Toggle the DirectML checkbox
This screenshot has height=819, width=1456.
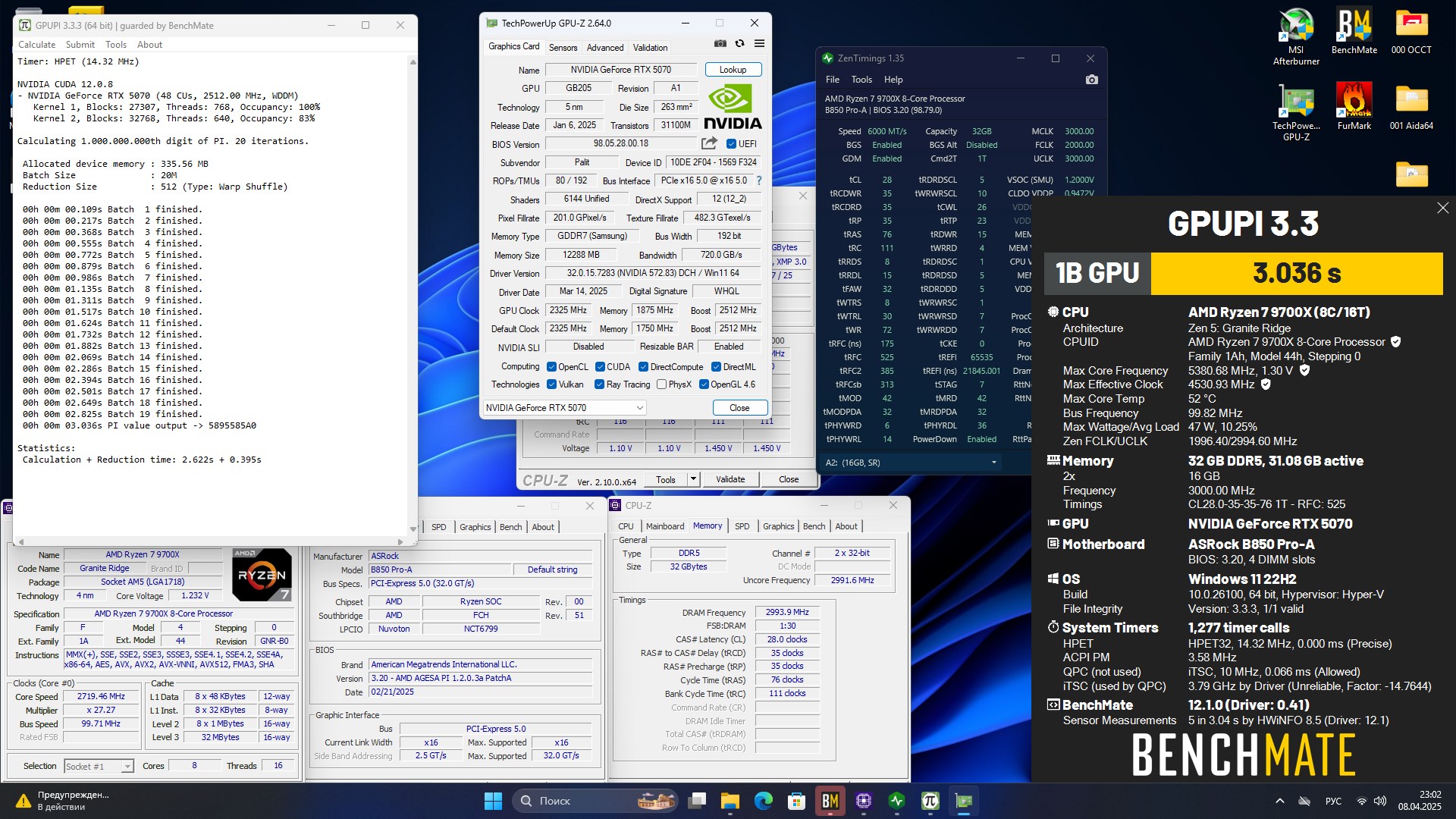point(716,367)
